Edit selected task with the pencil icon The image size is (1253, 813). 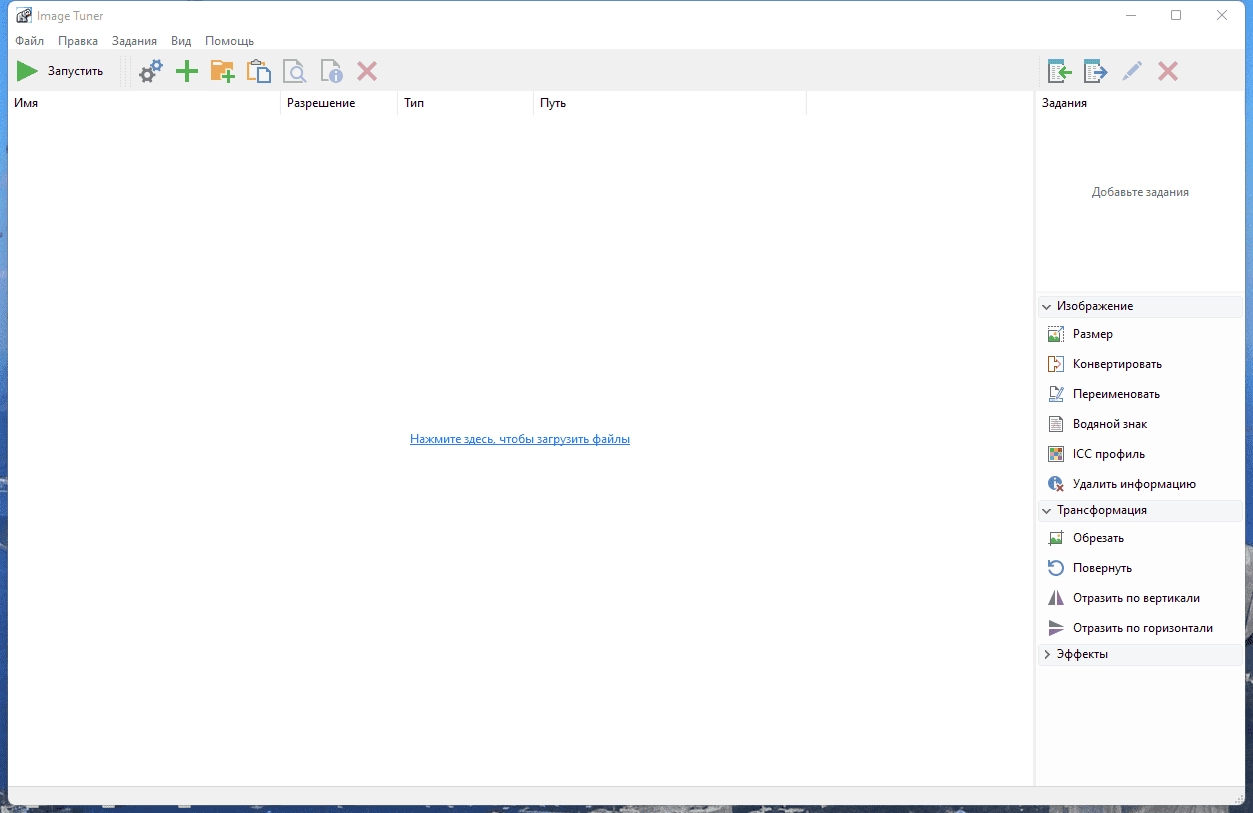tap(1132, 71)
